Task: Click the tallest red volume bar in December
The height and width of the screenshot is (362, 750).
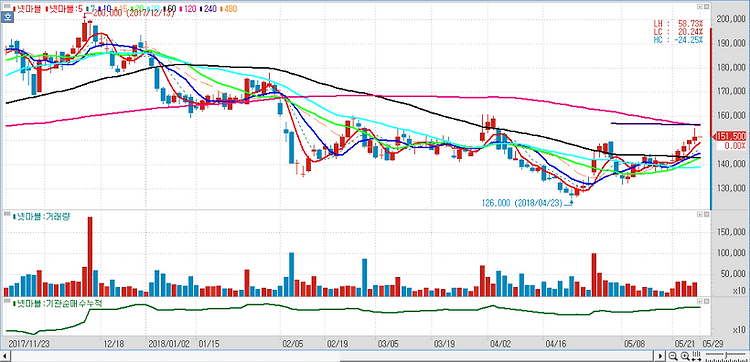Action: 90,256
